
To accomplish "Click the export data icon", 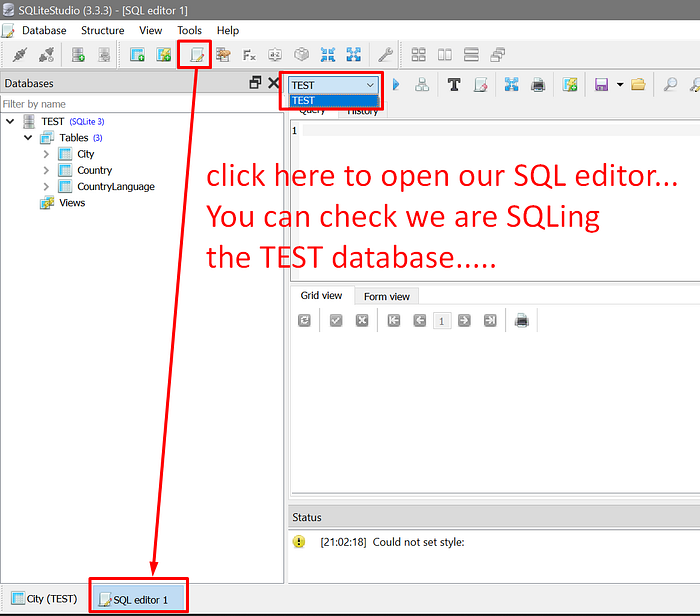I will point(354,55).
